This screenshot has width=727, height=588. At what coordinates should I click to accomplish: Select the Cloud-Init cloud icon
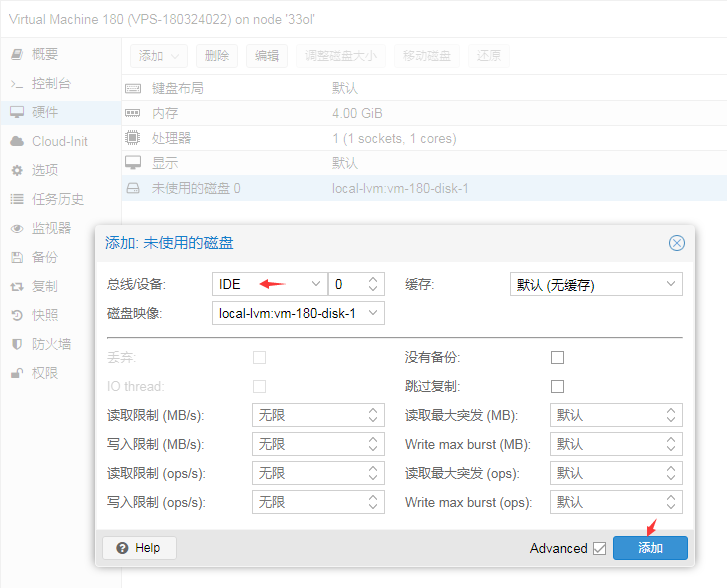pos(17,141)
